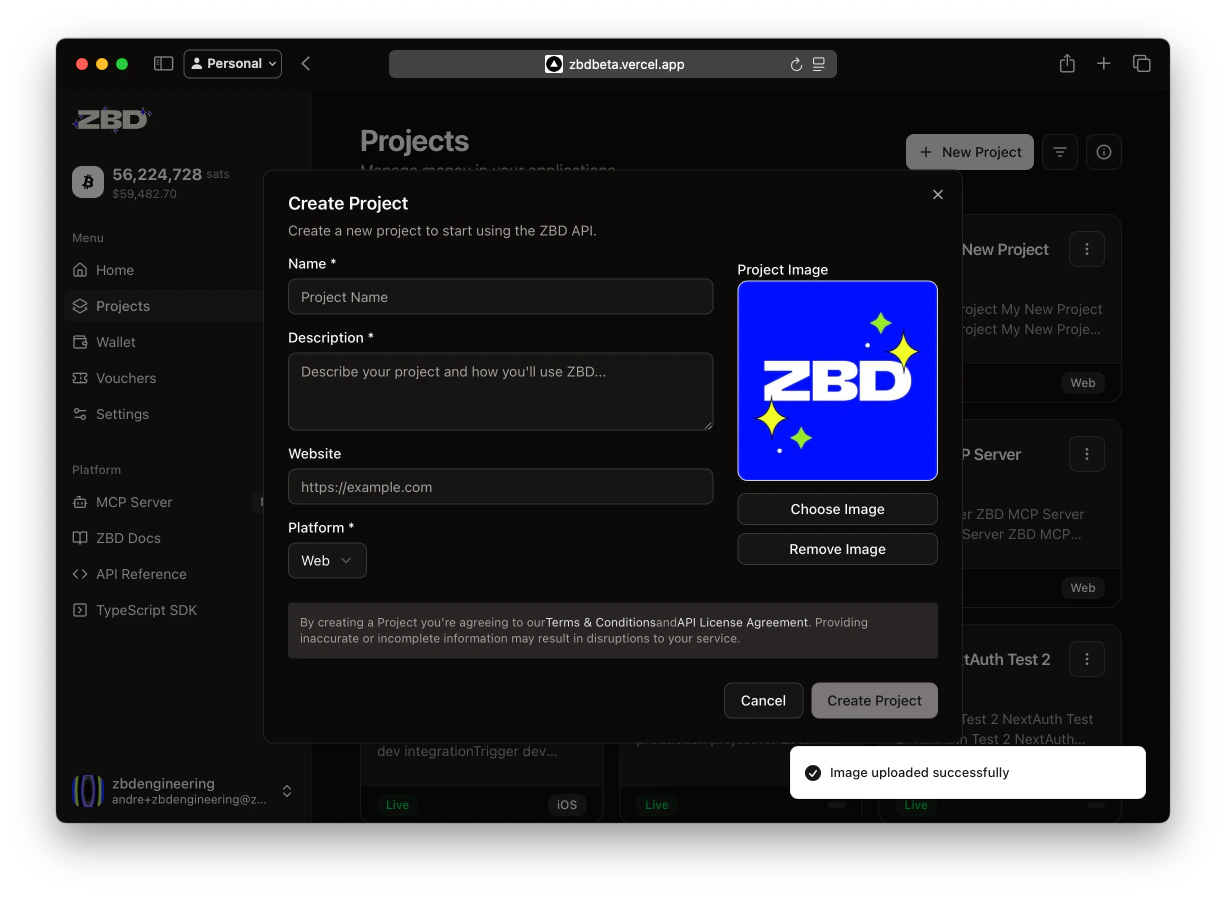Image resolution: width=1226 pixels, height=897 pixels.
Task: Click the Create Project button
Action: click(x=875, y=700)
